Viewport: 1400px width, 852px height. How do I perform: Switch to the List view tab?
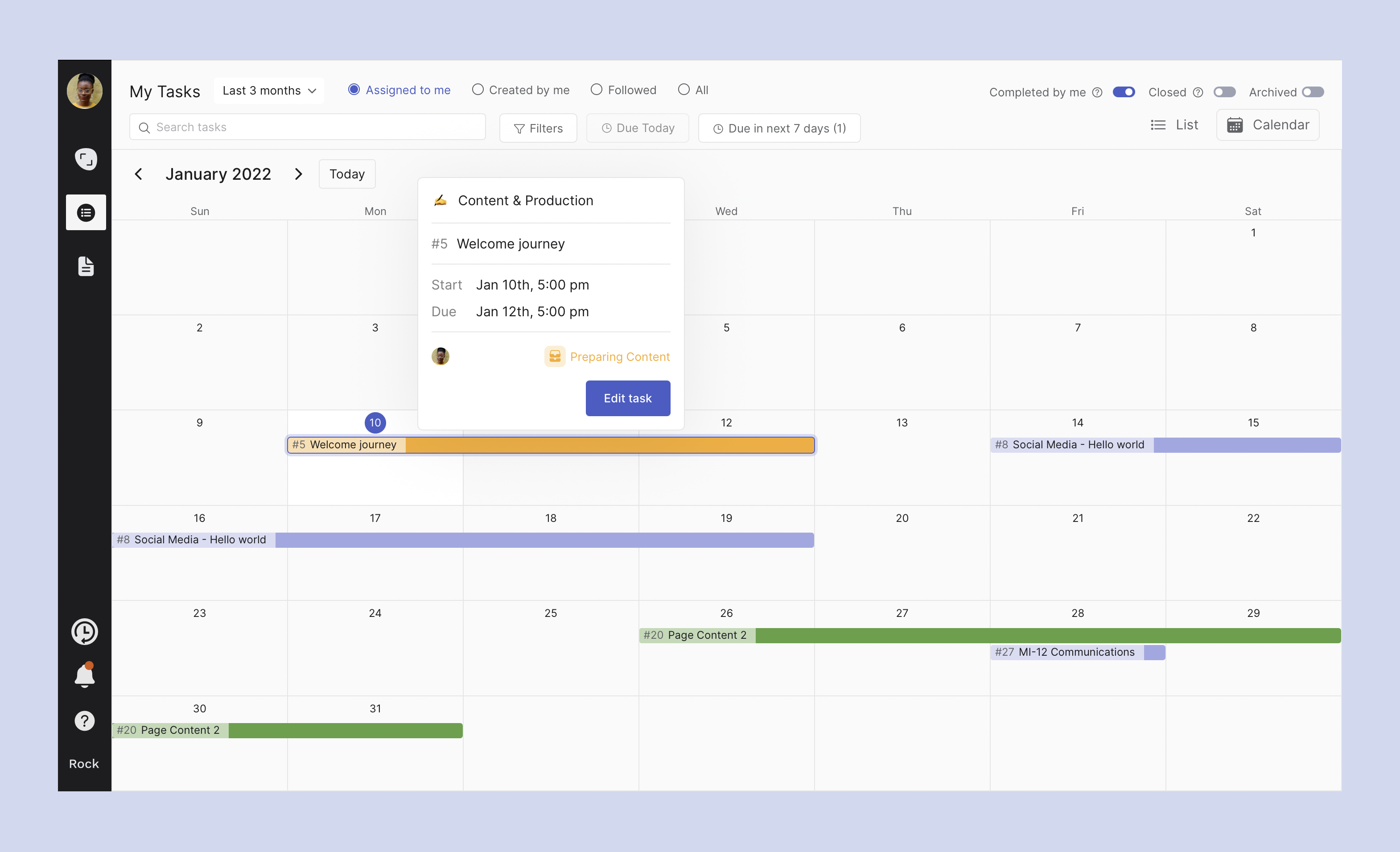[x=1174, y=125]
